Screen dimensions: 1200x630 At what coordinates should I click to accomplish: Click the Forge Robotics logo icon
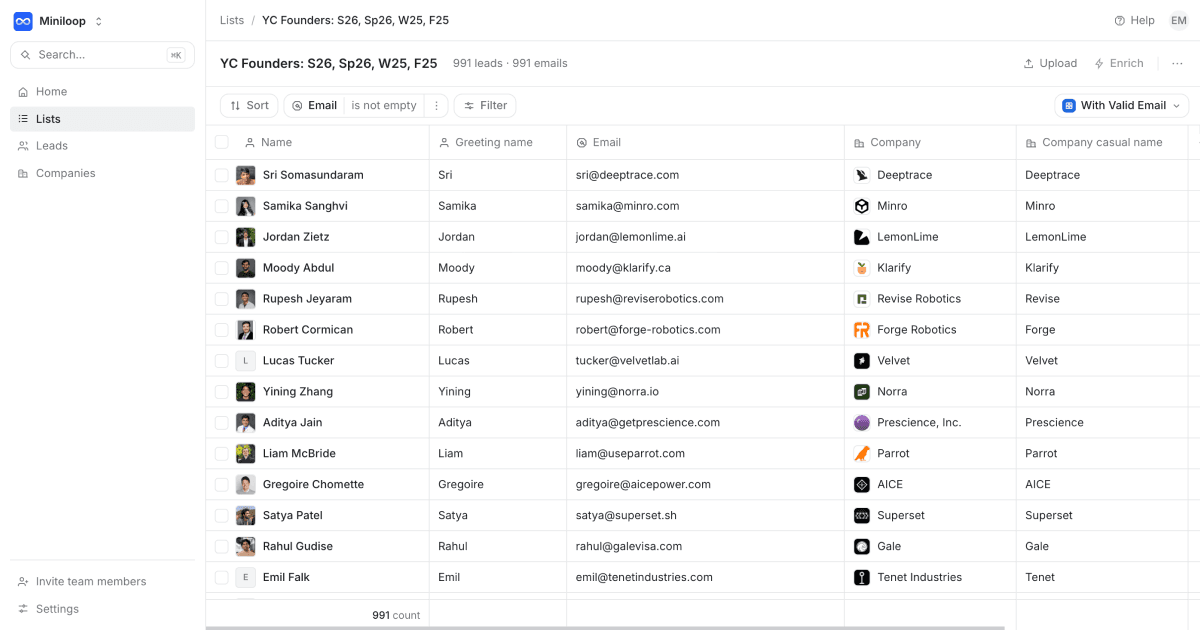pos(862,330)
